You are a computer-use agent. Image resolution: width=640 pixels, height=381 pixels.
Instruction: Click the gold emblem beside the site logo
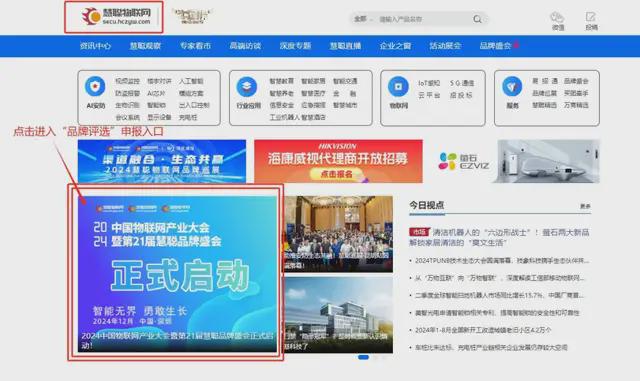(192, 16)
